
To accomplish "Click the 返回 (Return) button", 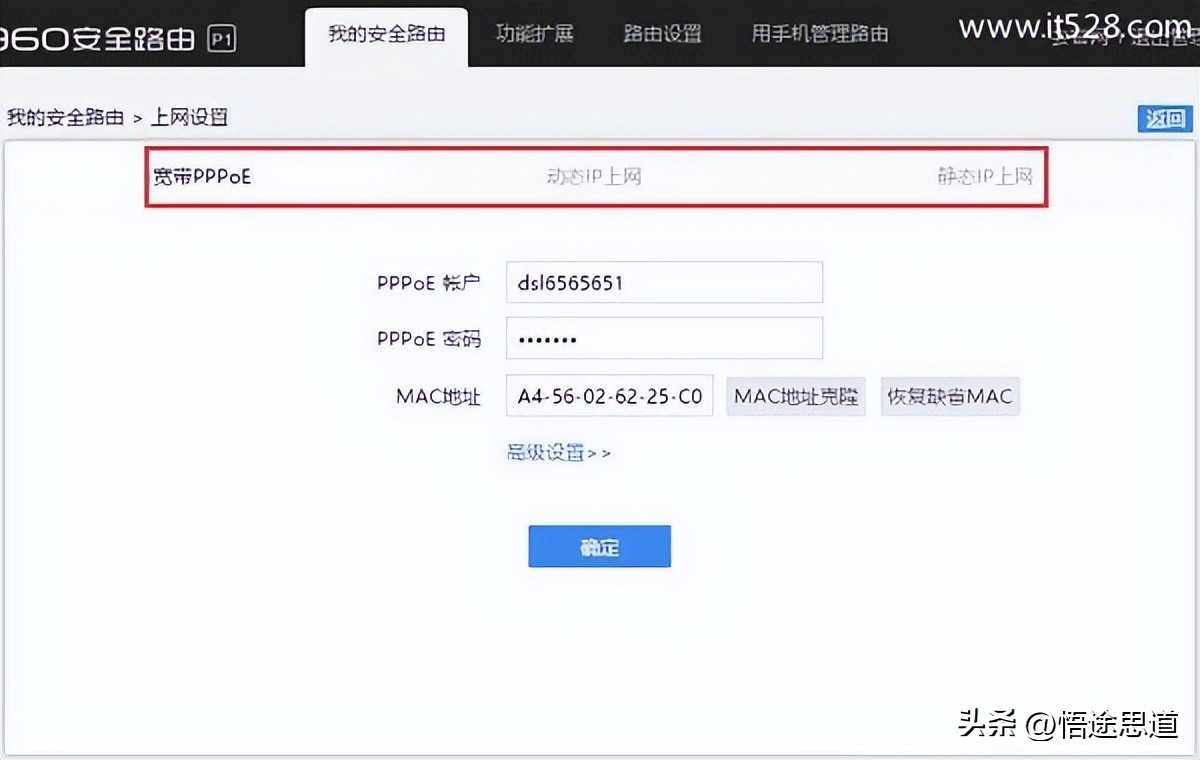I will click(x=1164, y=117).
